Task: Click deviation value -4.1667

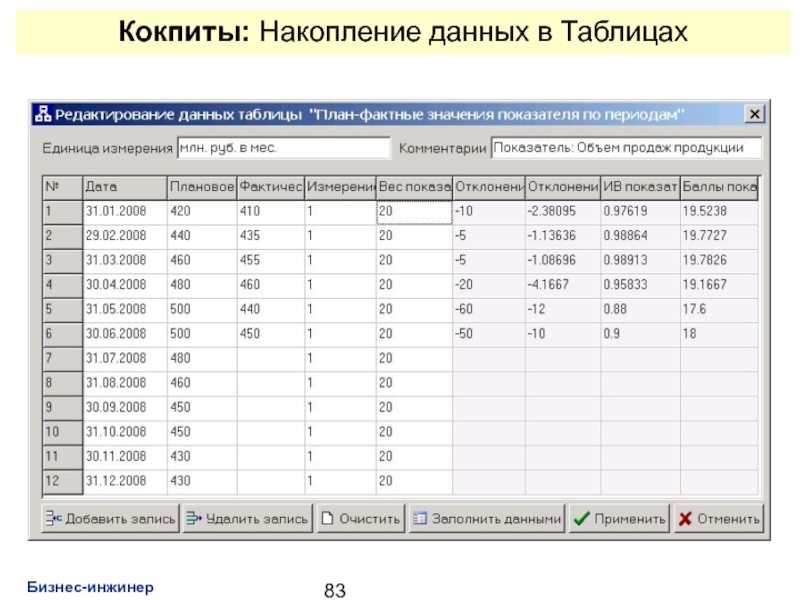Action: pyautogui.click(x=563, y=285)
